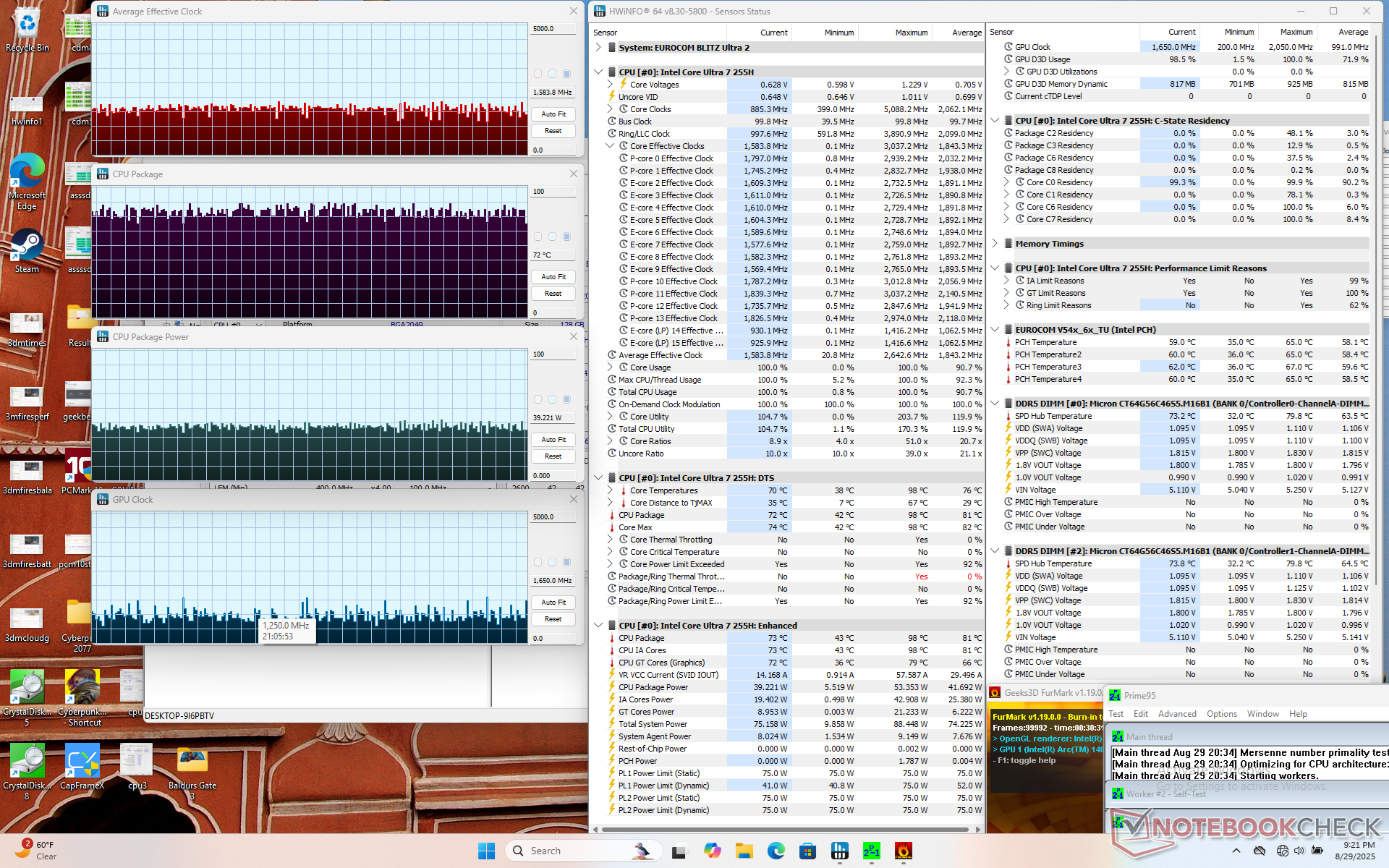Image resolution: width=1389 pixels, height=868 pixels.
Task: Expand System: EUROCOM BLITZ Ultra 2 node
Action: (598, 48)
